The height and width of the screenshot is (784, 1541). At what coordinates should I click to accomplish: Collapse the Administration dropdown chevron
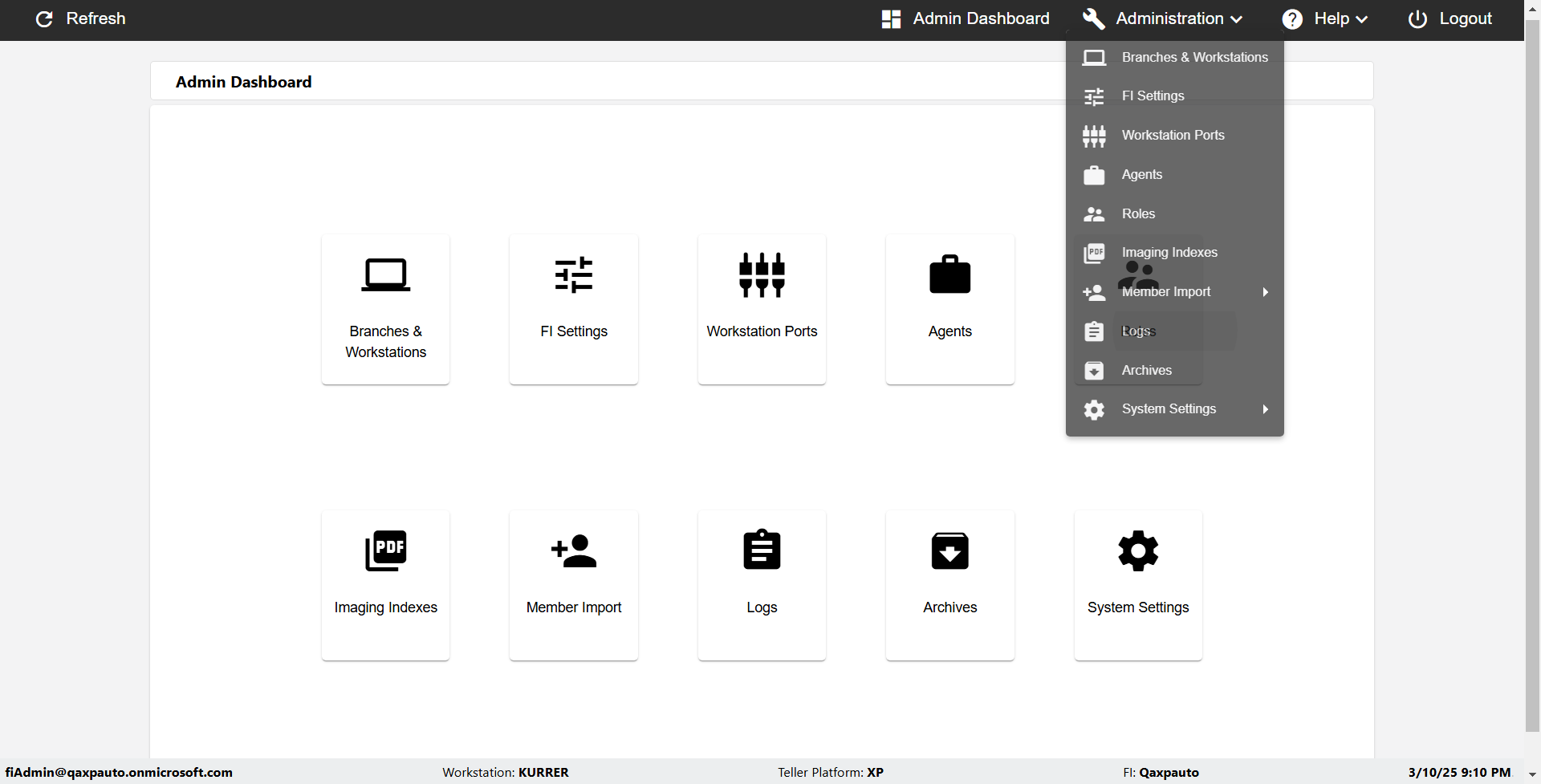(1237, 19)
